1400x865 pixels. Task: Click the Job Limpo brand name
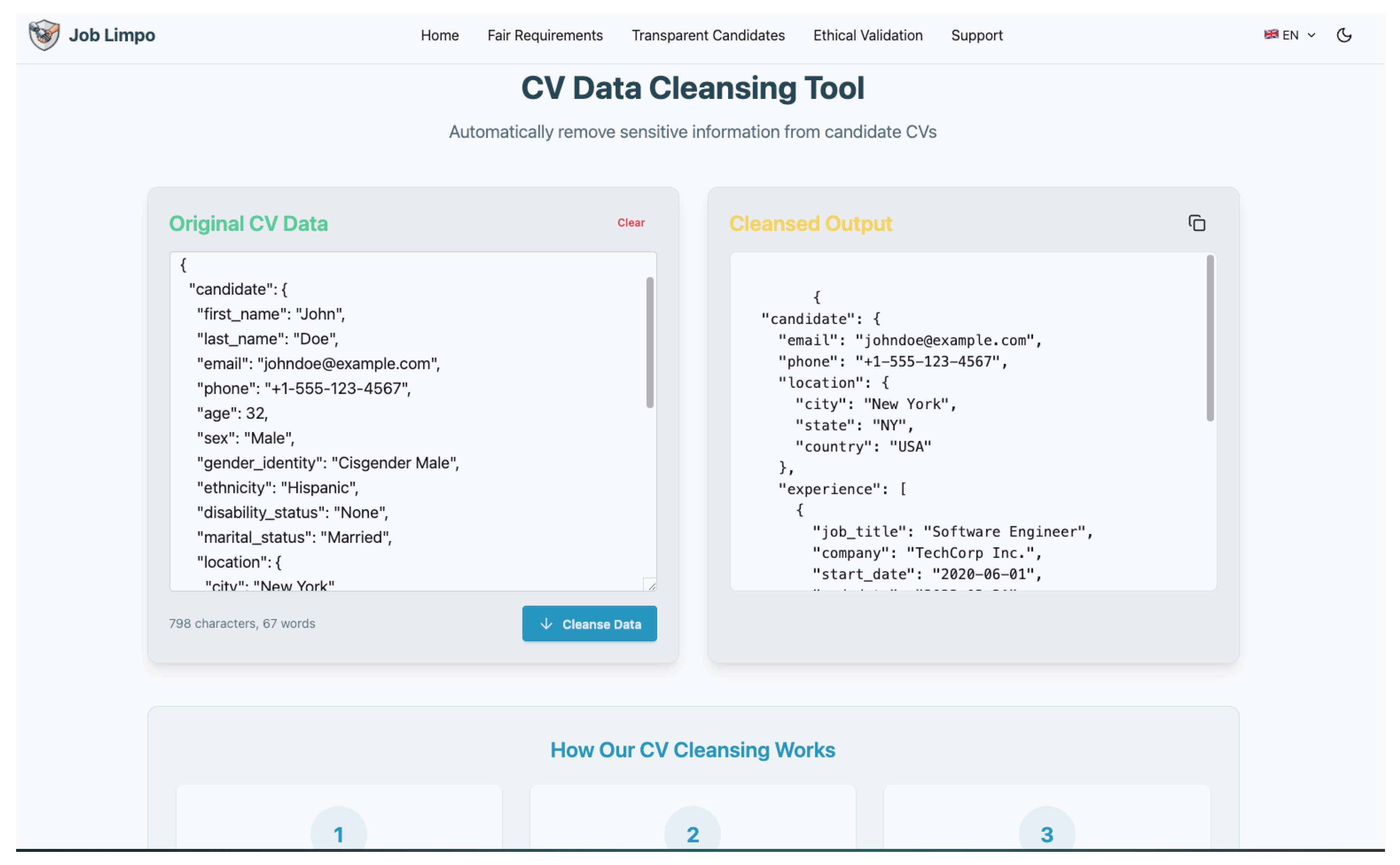[112, 36]
